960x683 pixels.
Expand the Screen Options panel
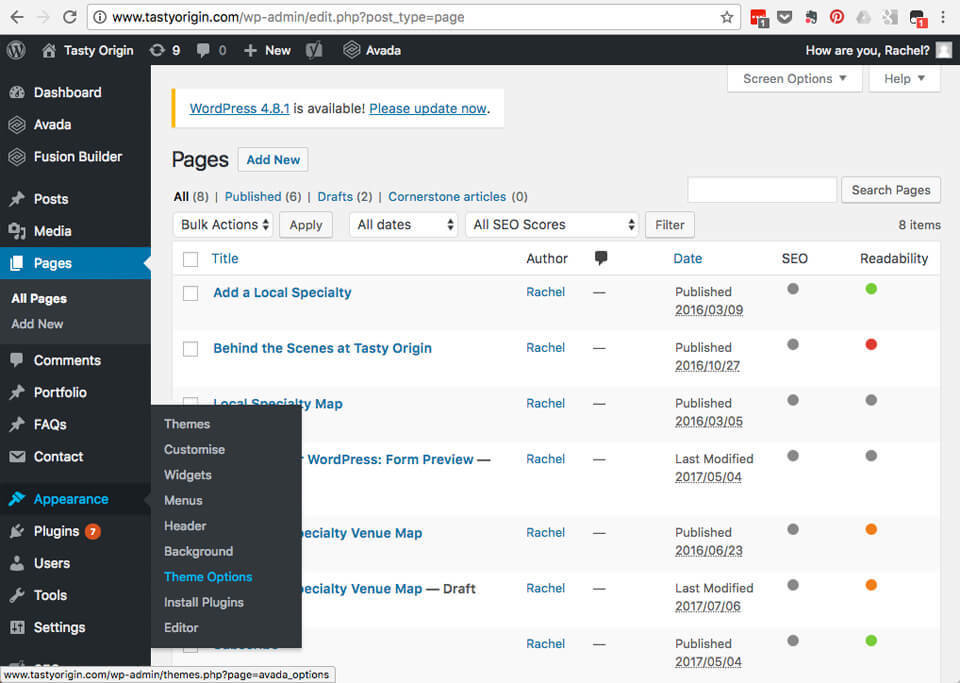pos(794,79)
